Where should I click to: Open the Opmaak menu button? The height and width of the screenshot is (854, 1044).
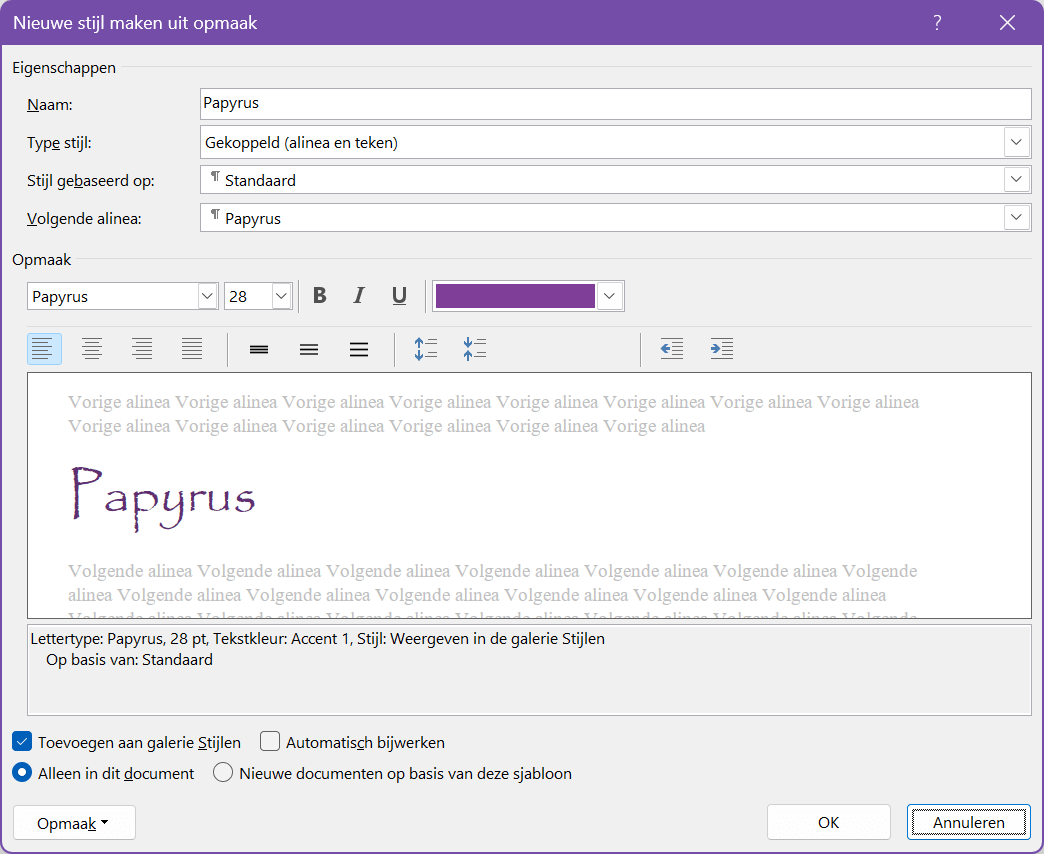(x=74, y=823)
